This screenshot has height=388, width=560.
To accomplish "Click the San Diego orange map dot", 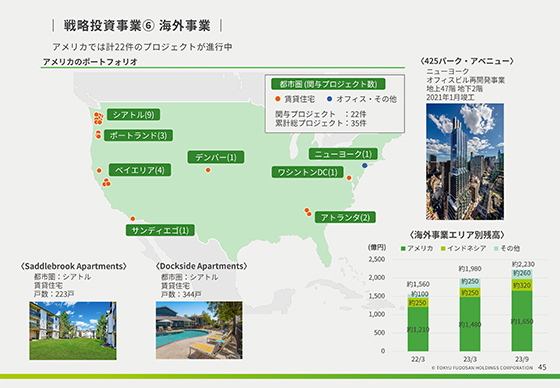I will click(x=132, y=219).
